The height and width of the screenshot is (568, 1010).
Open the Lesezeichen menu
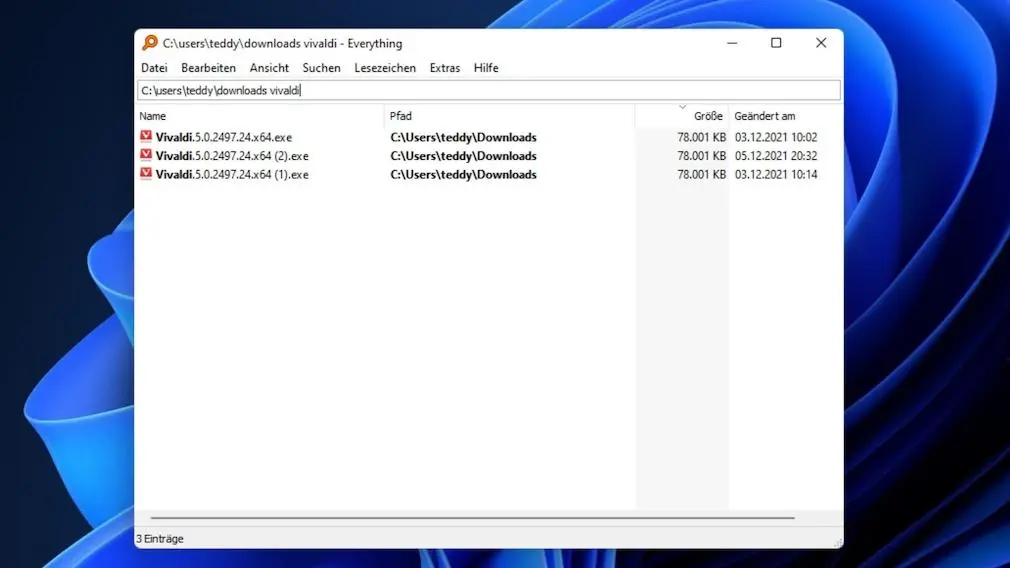385,68
